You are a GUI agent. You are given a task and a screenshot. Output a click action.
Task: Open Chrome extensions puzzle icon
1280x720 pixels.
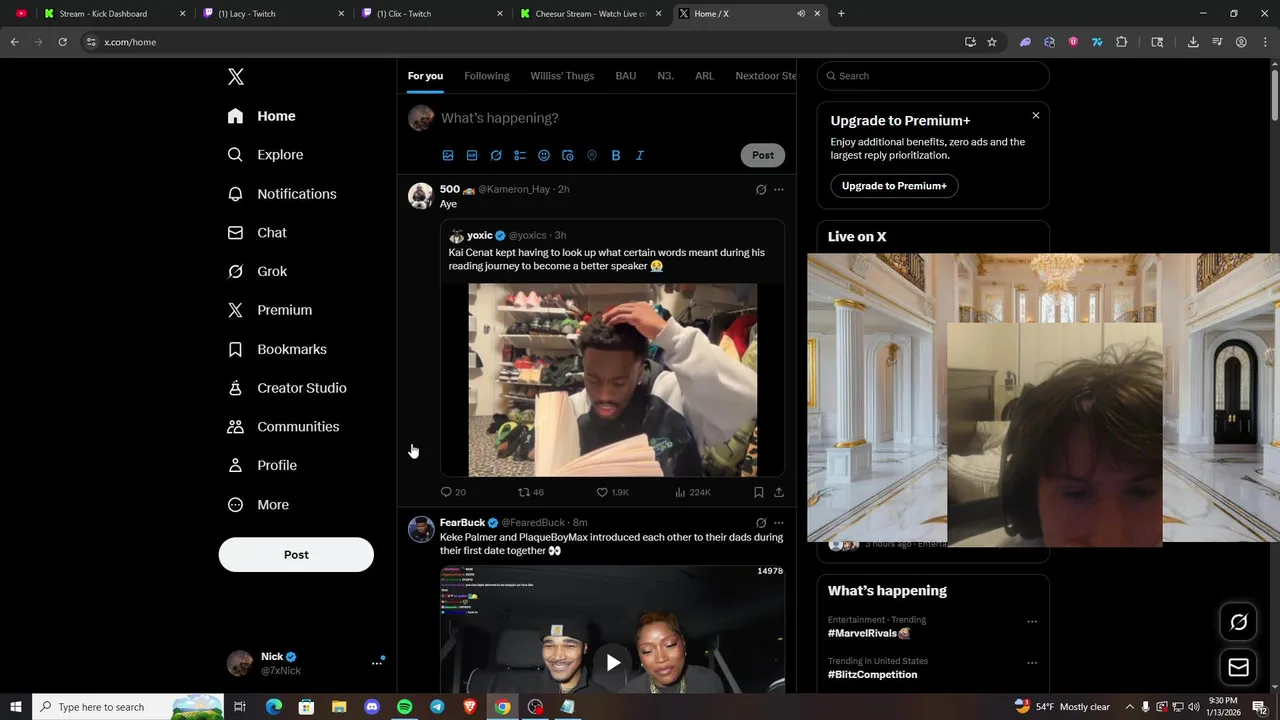[x=1121, y=42]
